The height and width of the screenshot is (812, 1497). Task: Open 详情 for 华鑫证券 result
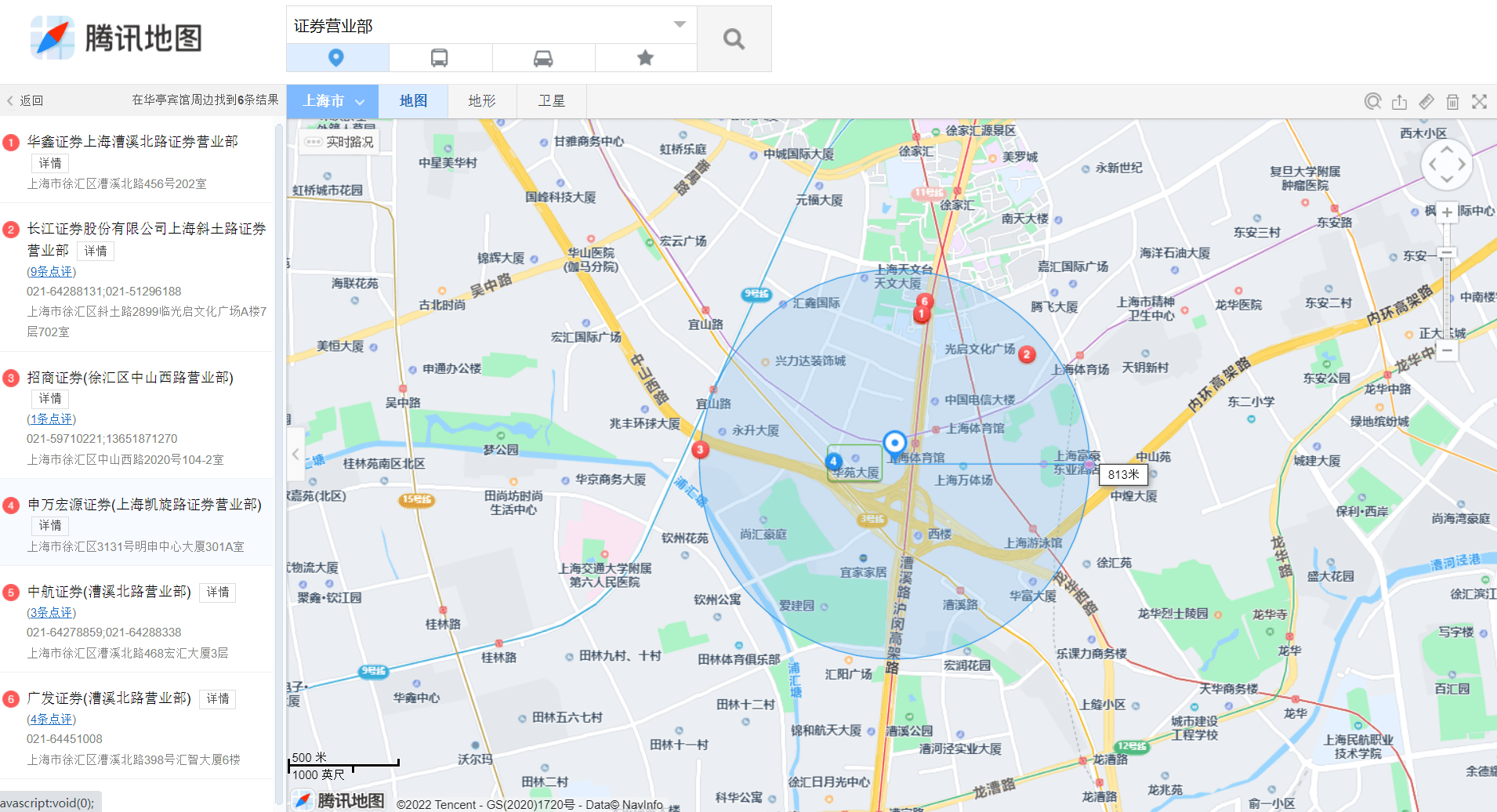click(x=50, y=163)
